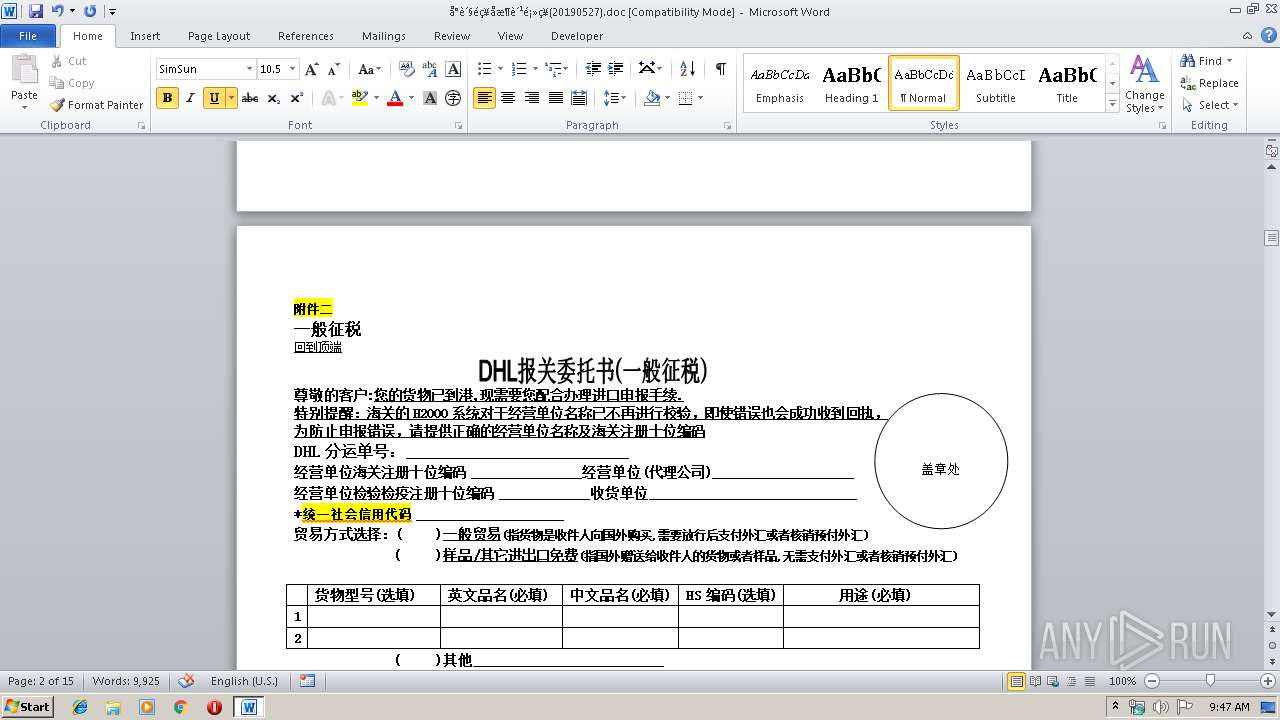The image size is (1280, 720).
Task: Click the Cut command
Action: (68, 61)
